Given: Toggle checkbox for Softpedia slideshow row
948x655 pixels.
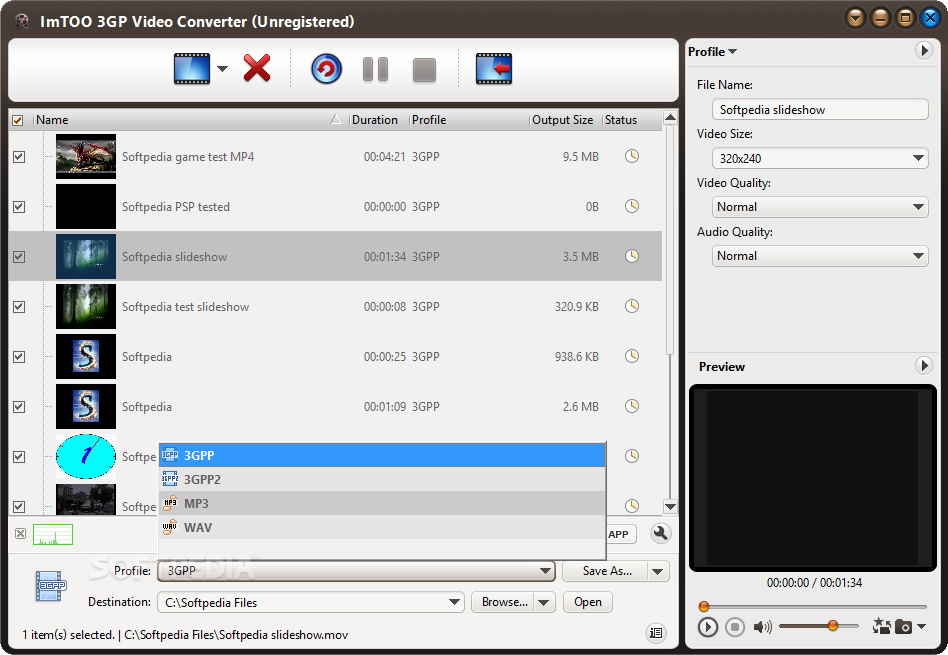Looking at the screenshot, I should coord(19,256).
